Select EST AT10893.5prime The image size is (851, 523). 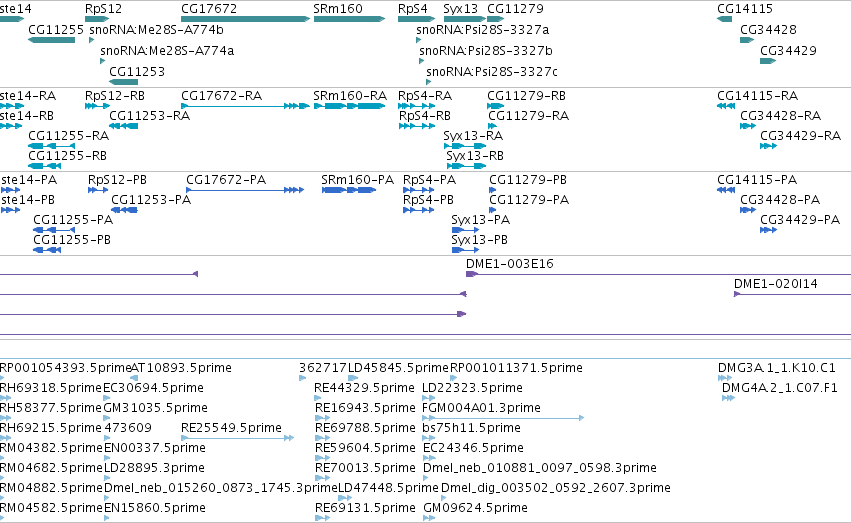click(134, 378)
